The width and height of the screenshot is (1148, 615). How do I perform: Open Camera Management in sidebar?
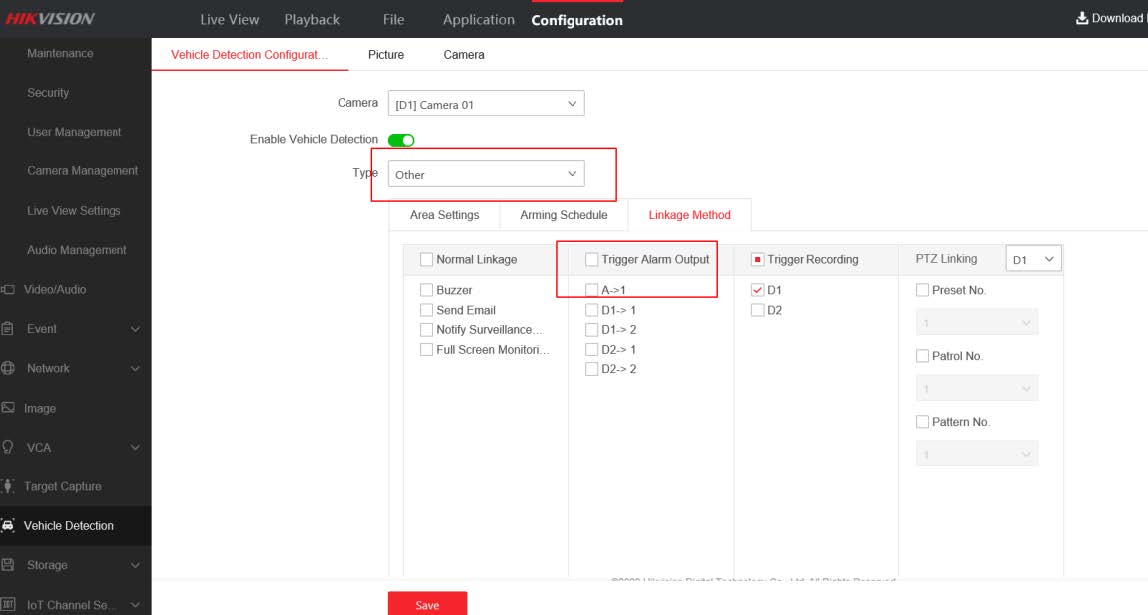tap(83, 171)
